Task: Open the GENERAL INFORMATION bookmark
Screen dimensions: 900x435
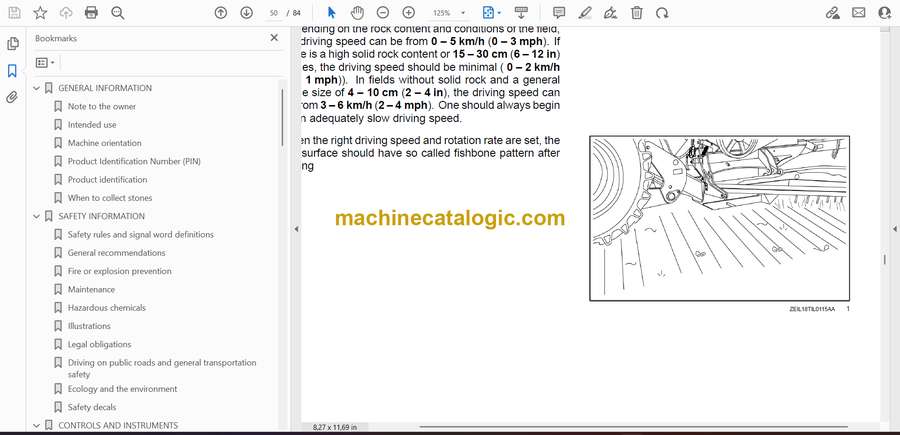Action: 105,88
